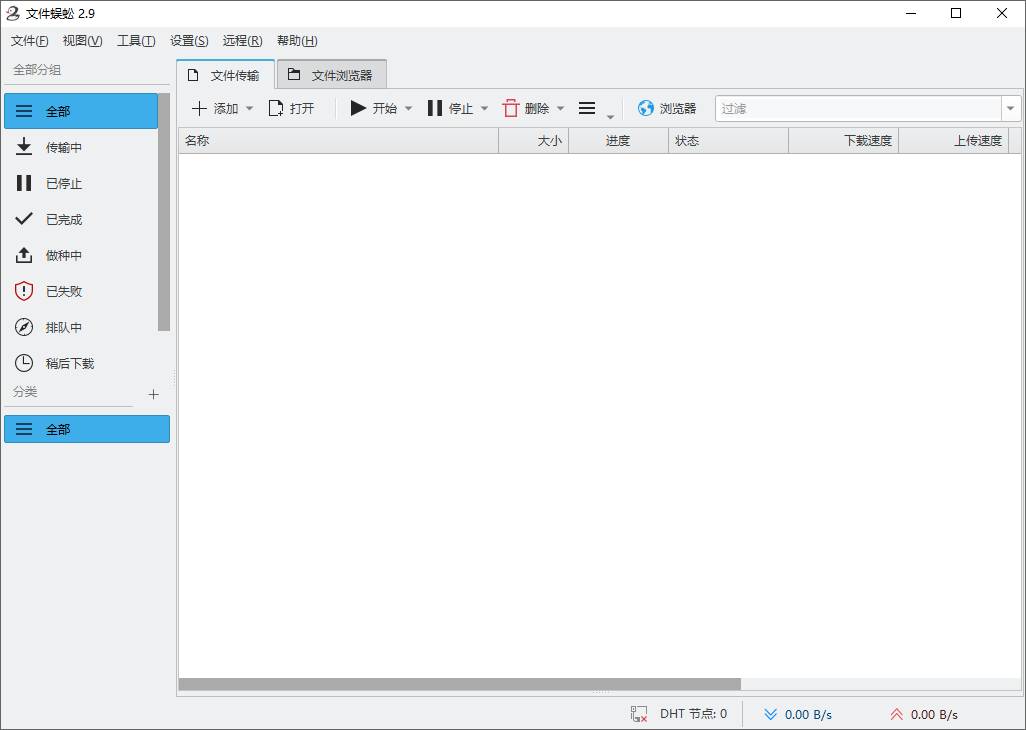Open the 帮助(H) menu
Screen dimensions: 1026x730
[x=297, y=41]
